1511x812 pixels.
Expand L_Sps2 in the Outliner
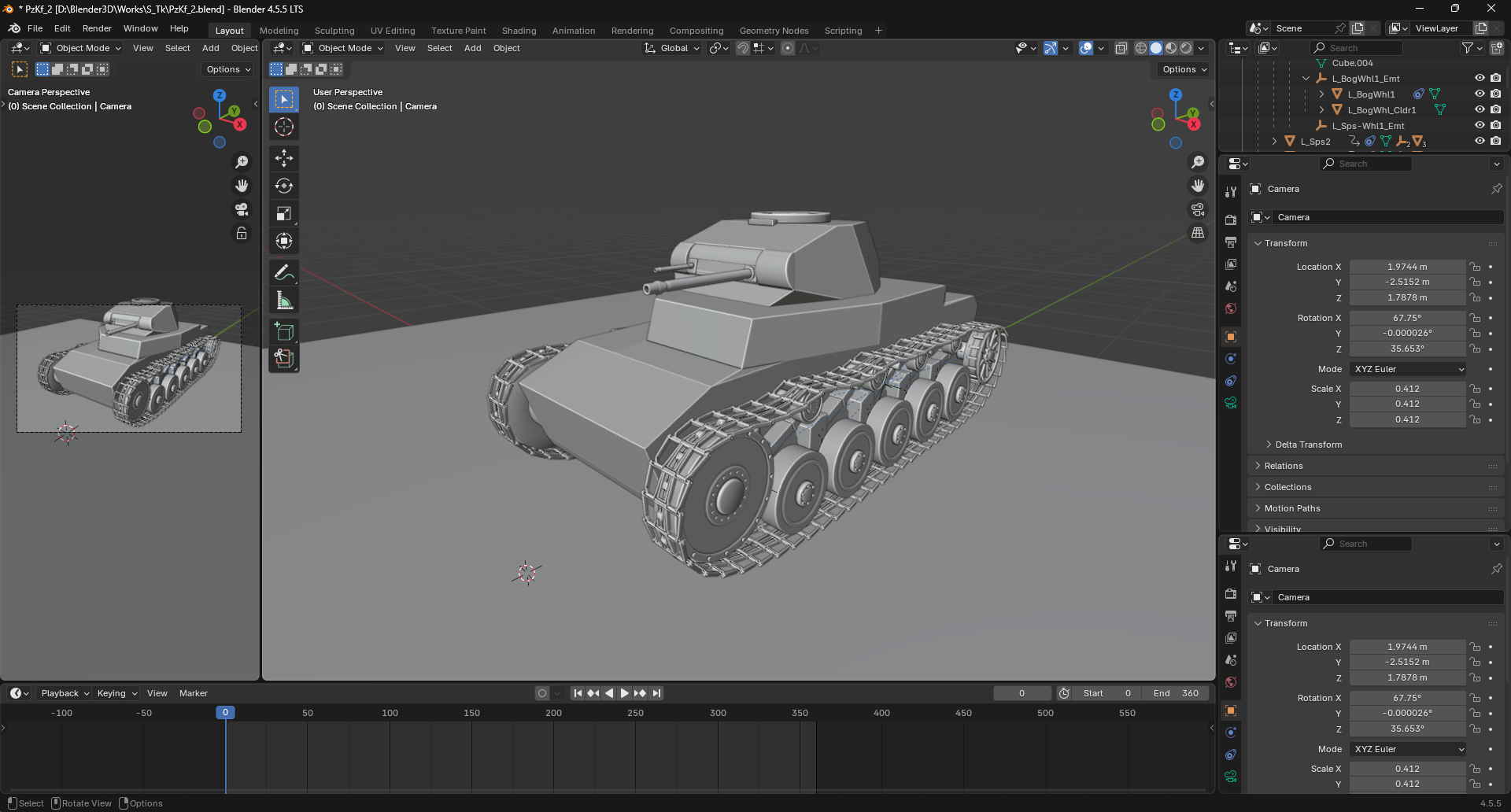coord(1274,142)
